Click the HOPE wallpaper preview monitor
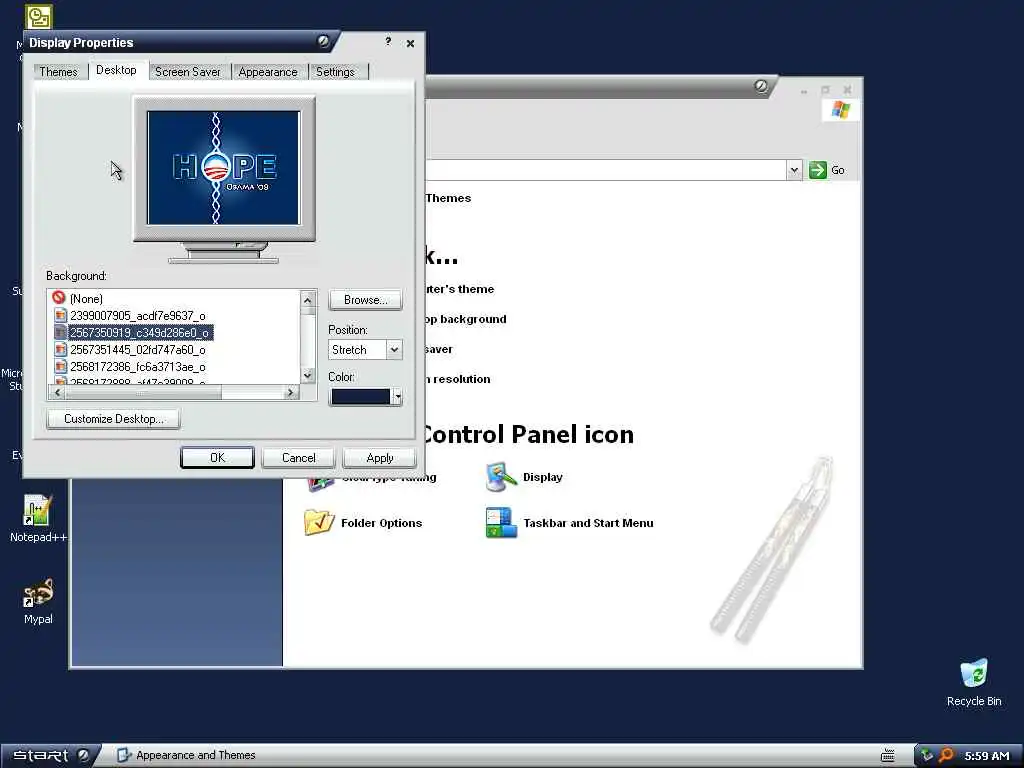Image resolution: width=1024 pixels, height=768 pixels. point(224,168)
